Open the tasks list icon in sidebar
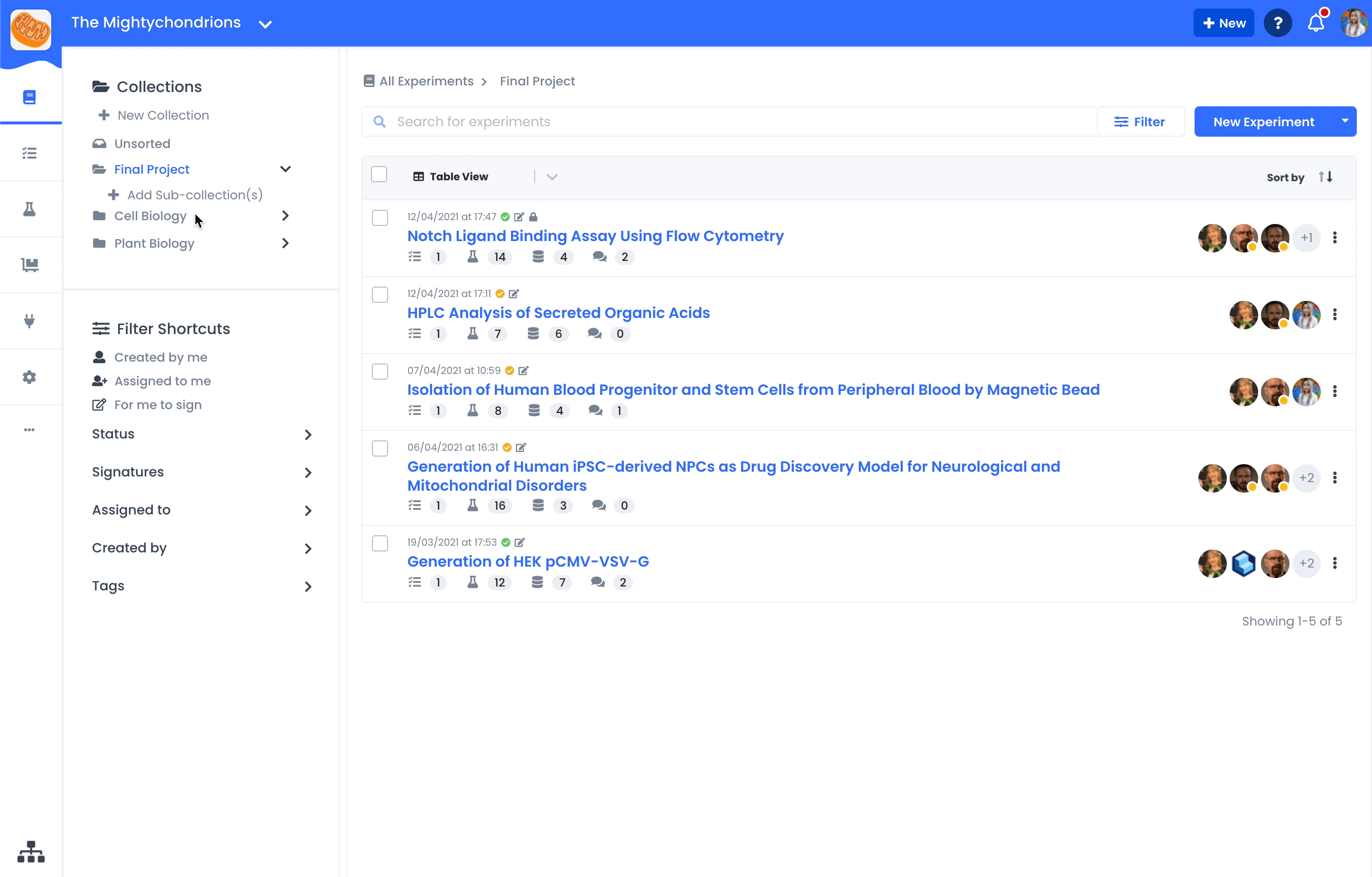This screenshot has width=1372, height=877. [29, 153]
